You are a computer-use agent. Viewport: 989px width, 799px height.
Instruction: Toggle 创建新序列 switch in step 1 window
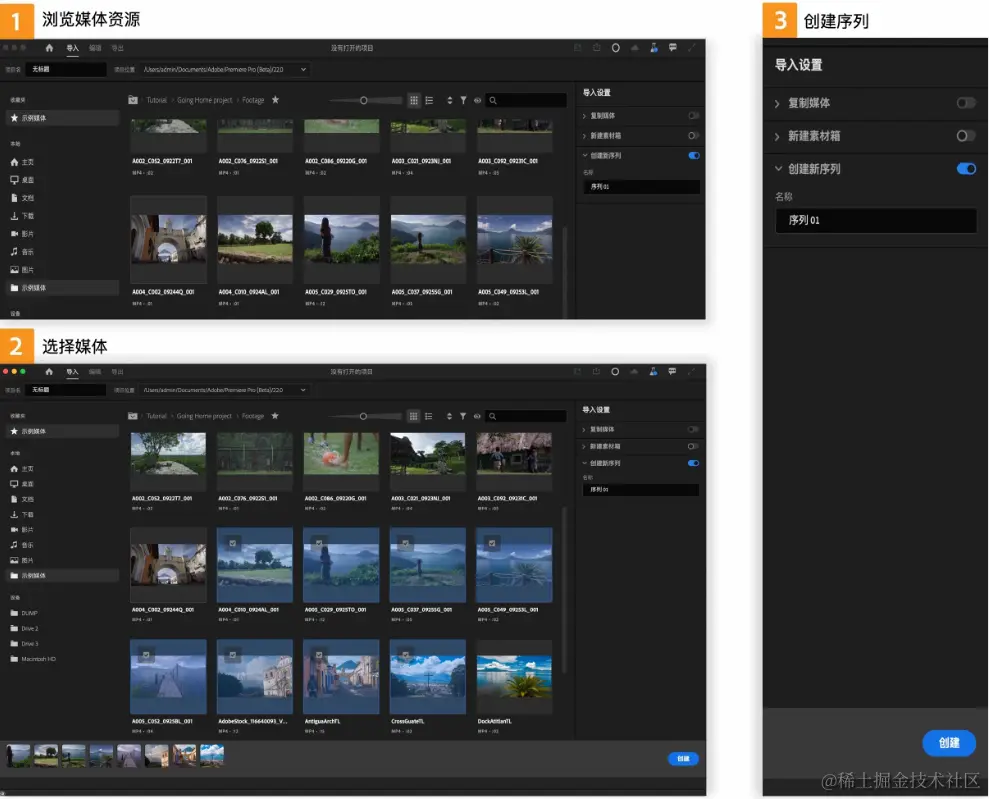pyautogui.click(x=694, y=156)
